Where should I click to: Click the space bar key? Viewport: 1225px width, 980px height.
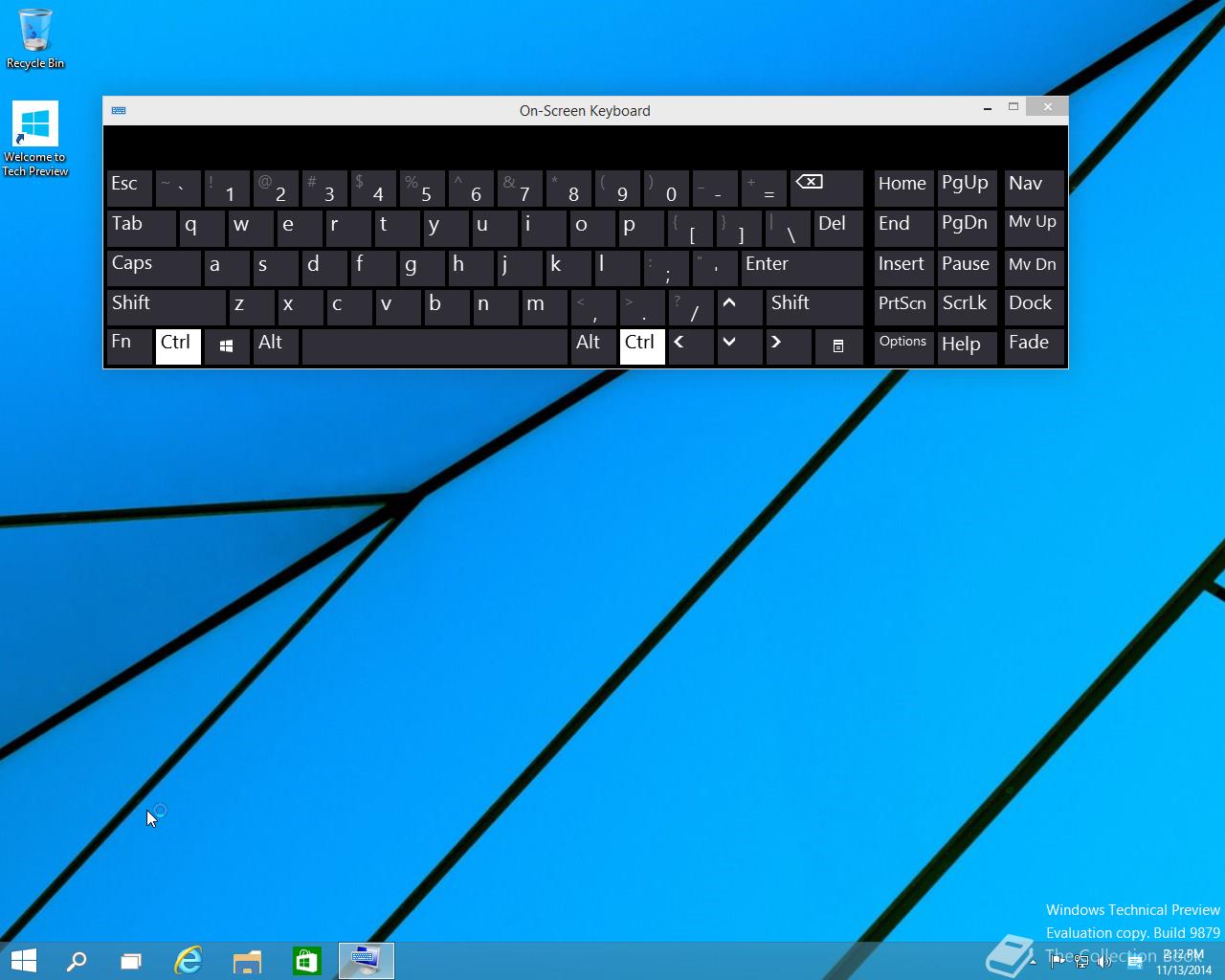434,346
